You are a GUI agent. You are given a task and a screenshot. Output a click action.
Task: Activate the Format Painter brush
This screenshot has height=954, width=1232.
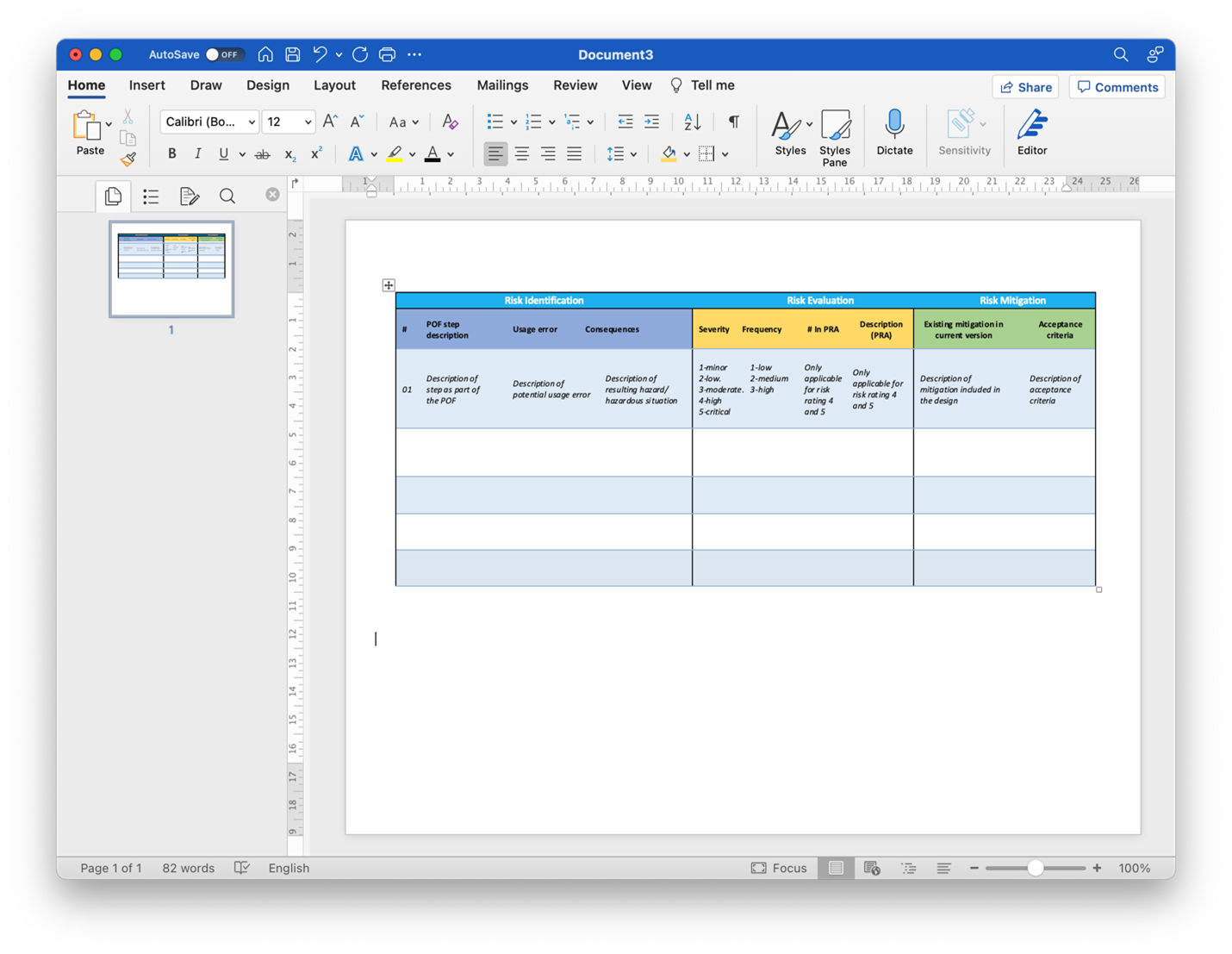[128, 159]
